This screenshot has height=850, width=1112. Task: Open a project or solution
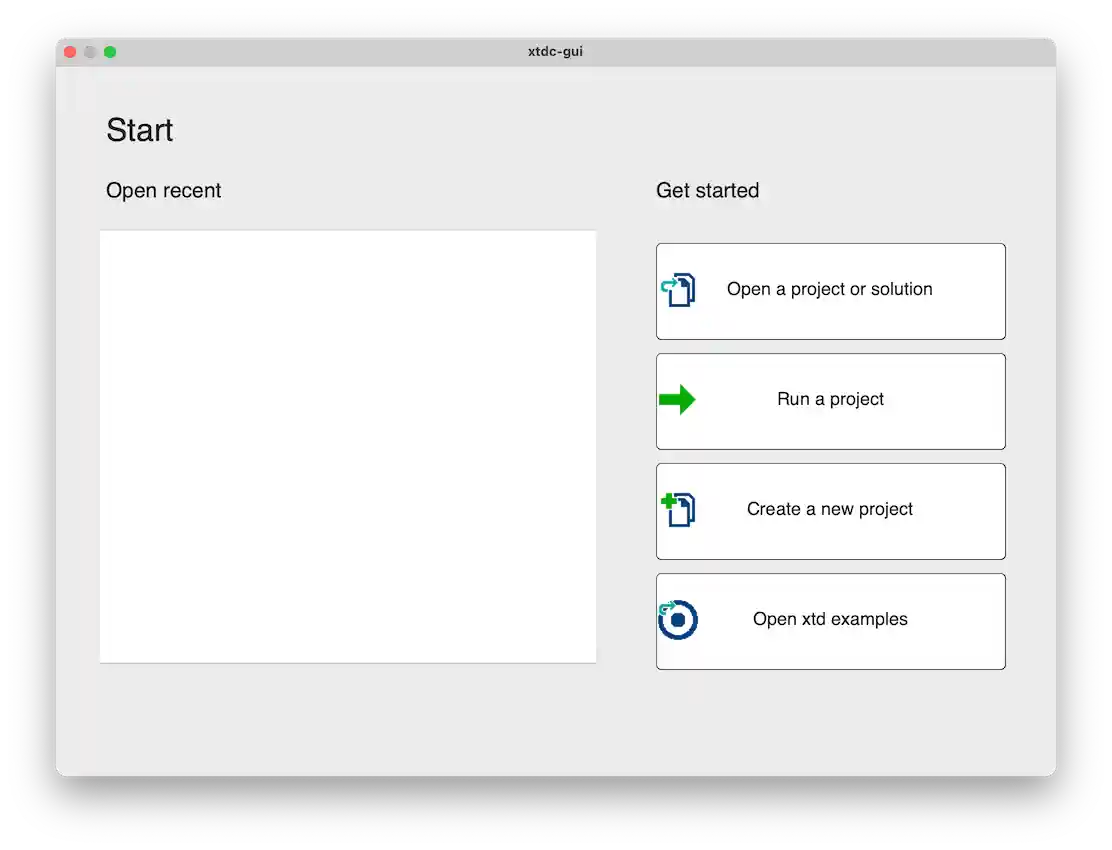pyautogui.click(x=830, y=290)
